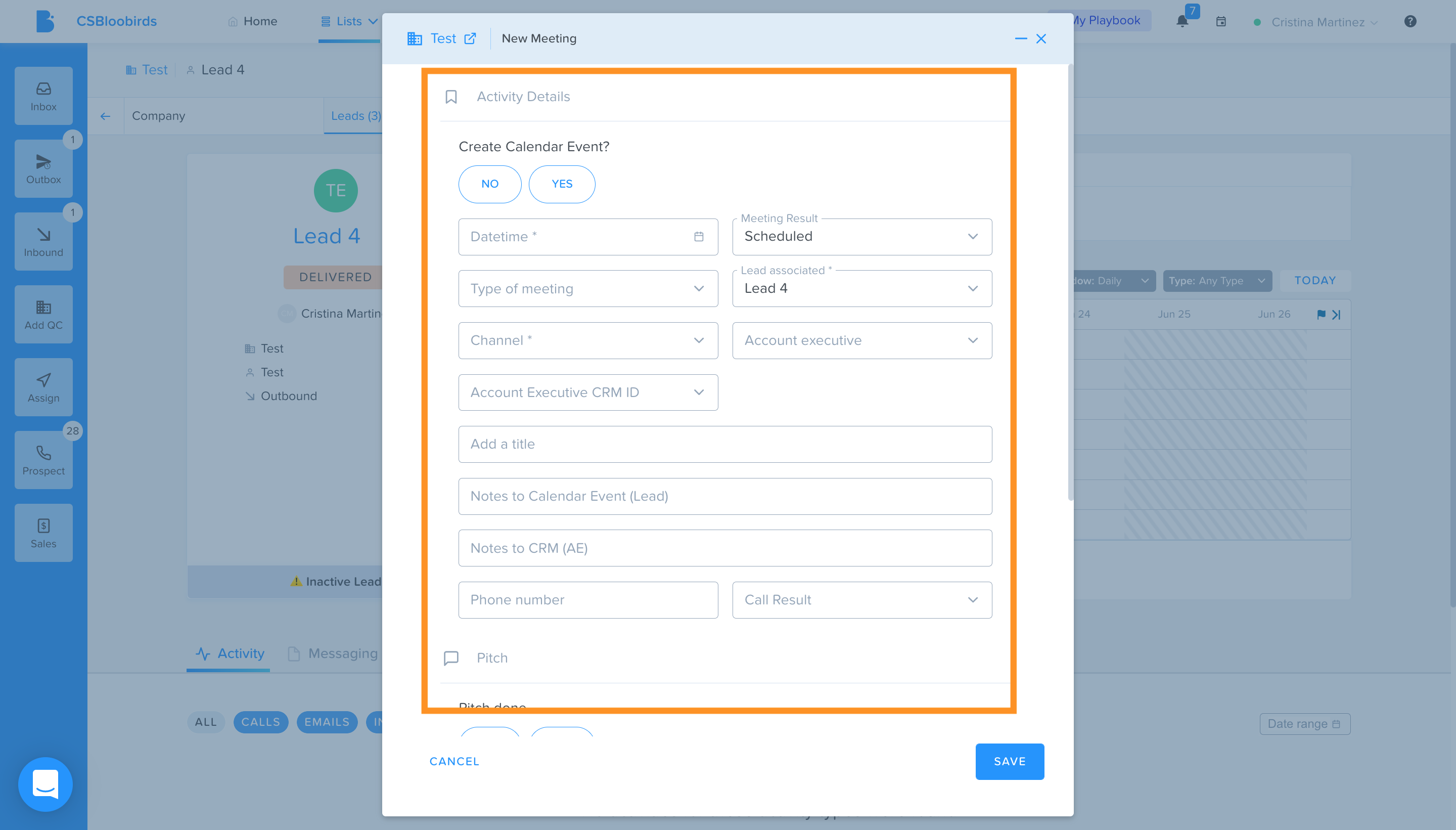This screenshot has width=1456, height=830.
Task: Open the Account executive dropdown
Action: (x=862, y=340)
